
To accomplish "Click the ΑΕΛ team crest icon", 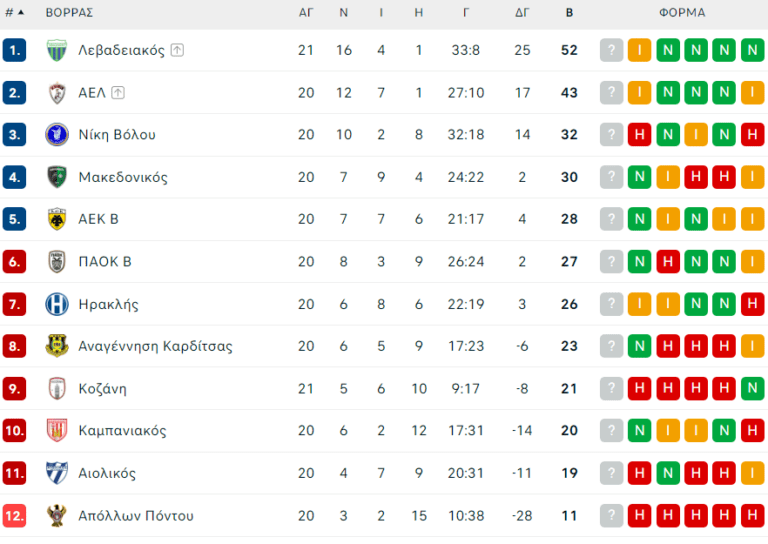I will (57, 93).
